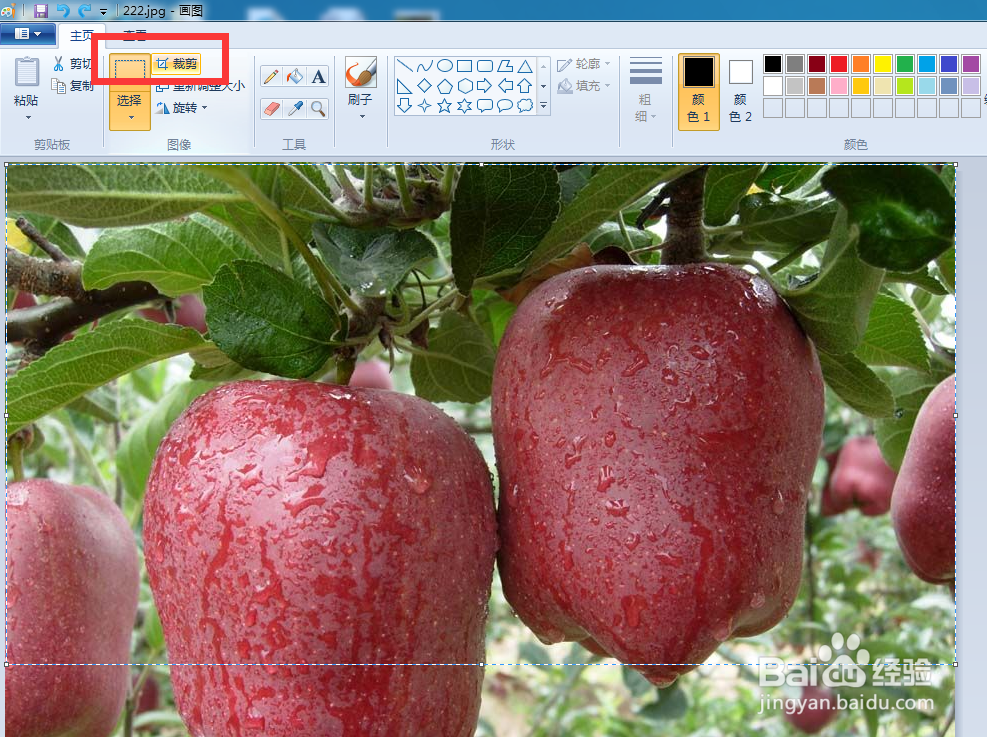
Task: Choose the purple palette swatch
Action: [x=971, y=64]
